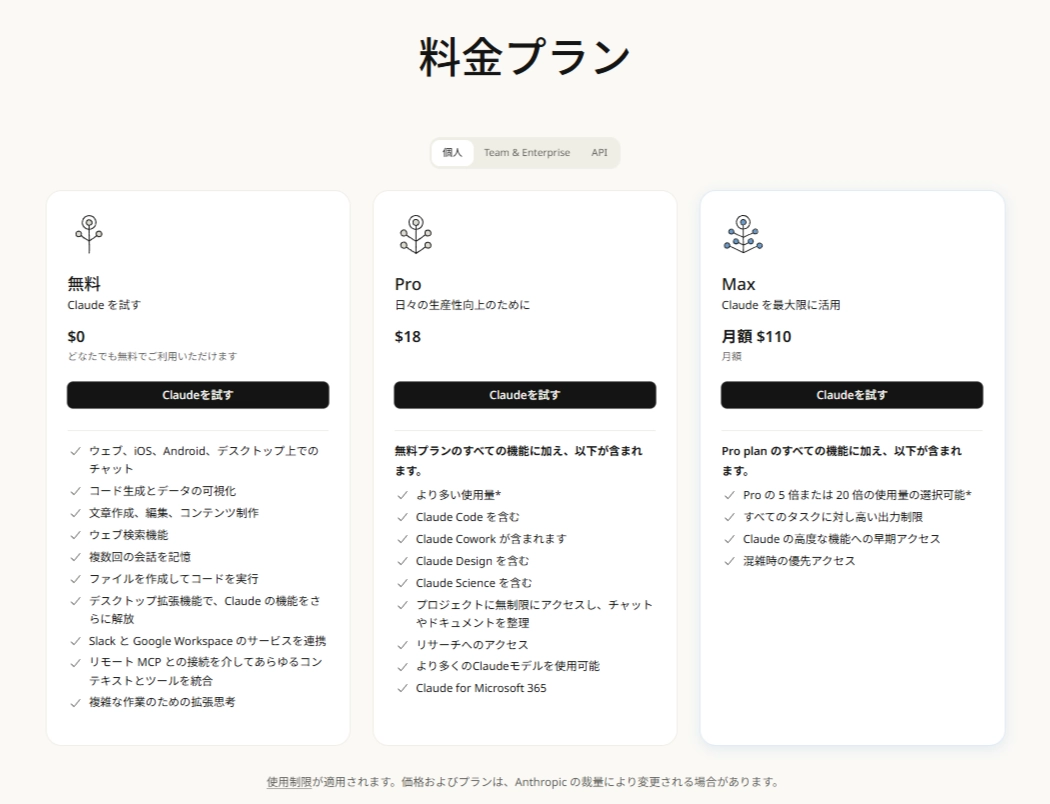The width and height of the screenshot is (1050, 804).
Task: Click 日々の生産性向上のために subtitle
Action: (x=462, y=305)
